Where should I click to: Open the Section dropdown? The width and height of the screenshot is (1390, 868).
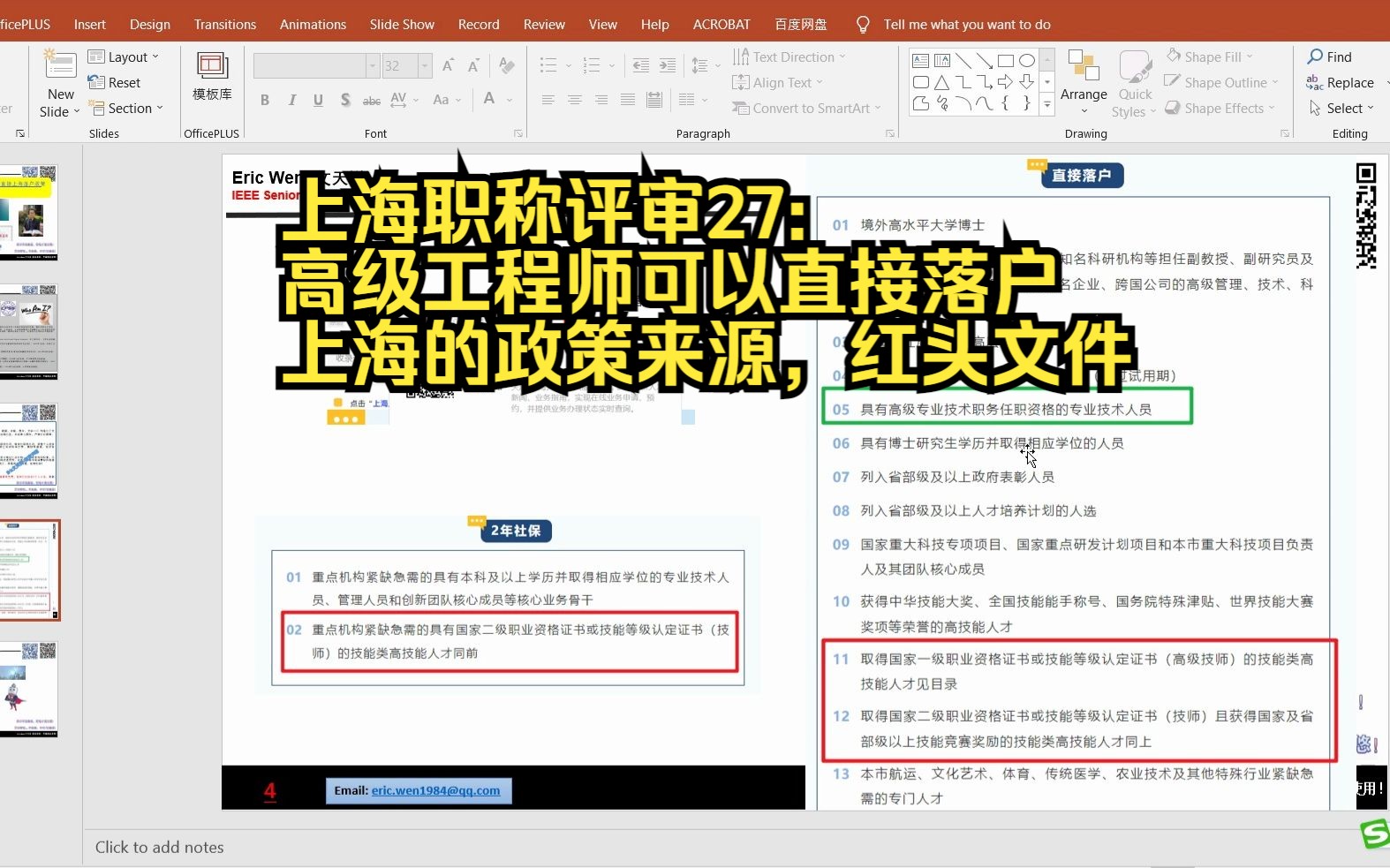point(125,109)
